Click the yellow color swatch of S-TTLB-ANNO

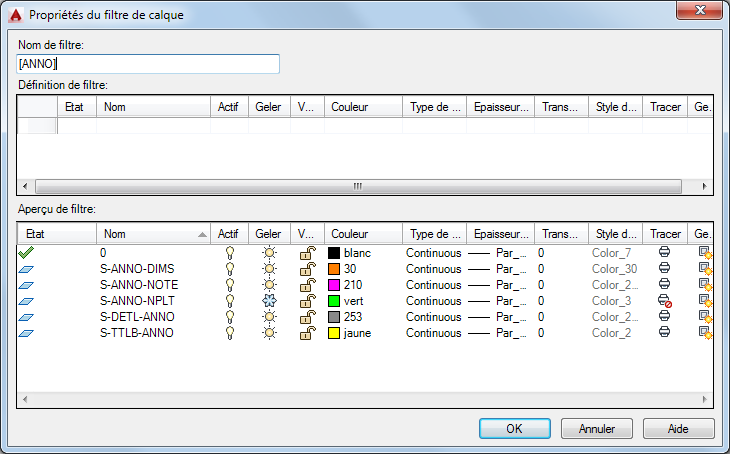point(334,333)
